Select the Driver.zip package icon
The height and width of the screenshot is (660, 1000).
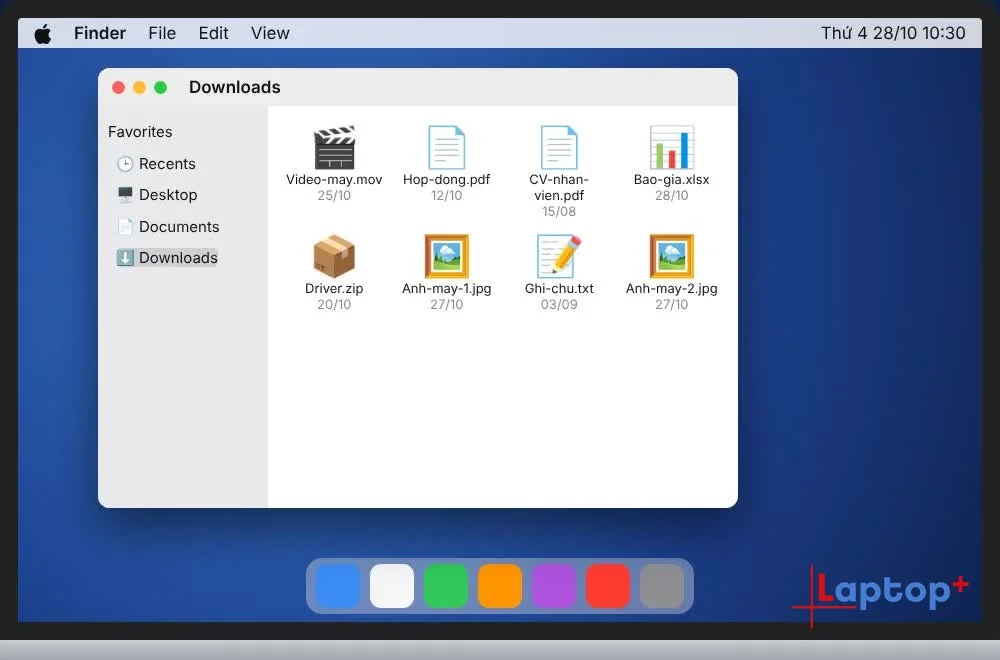[334, 256]
